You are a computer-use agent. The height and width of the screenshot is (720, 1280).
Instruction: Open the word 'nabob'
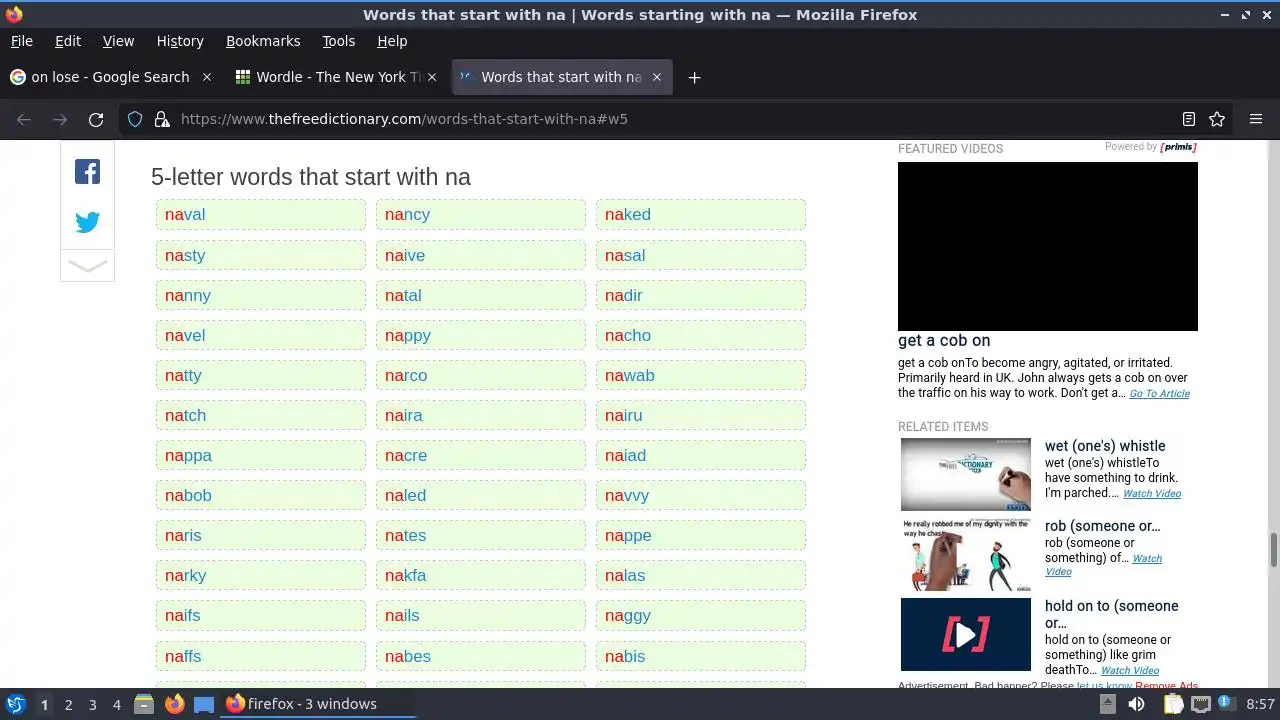(188, 495)
